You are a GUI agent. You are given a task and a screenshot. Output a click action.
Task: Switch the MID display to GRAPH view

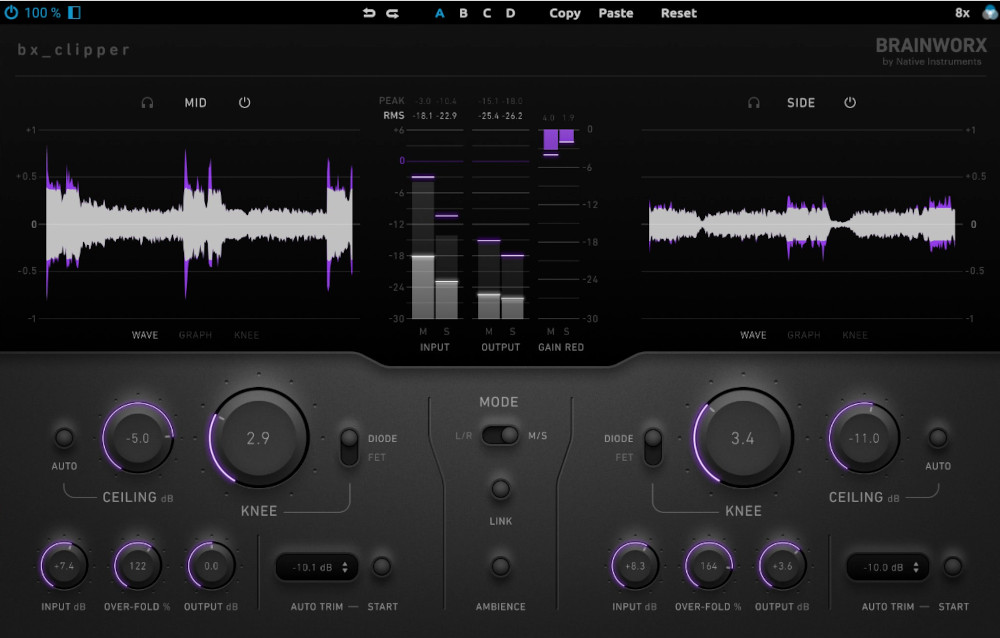[x=195, y=335]
